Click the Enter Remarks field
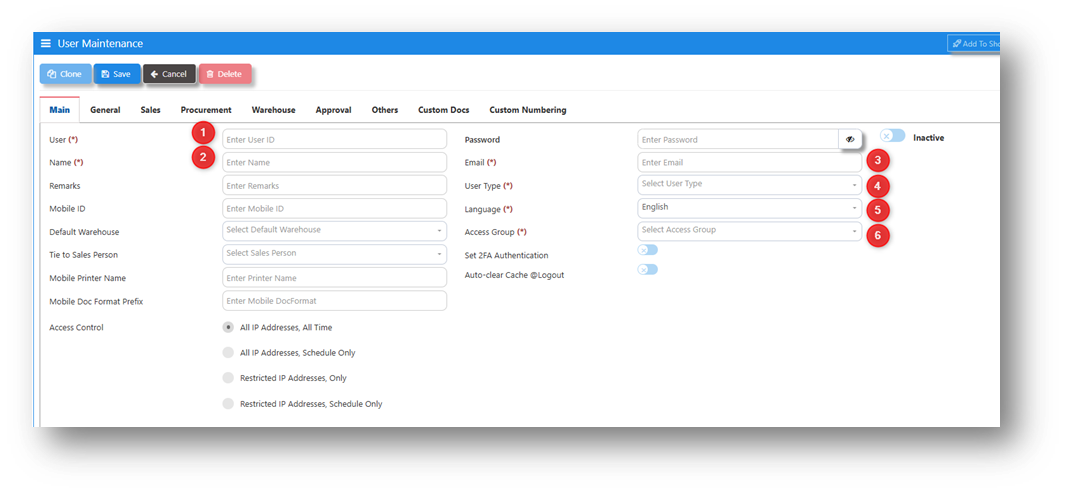This screenshot has width=1065, height=492. pos(334,186)
